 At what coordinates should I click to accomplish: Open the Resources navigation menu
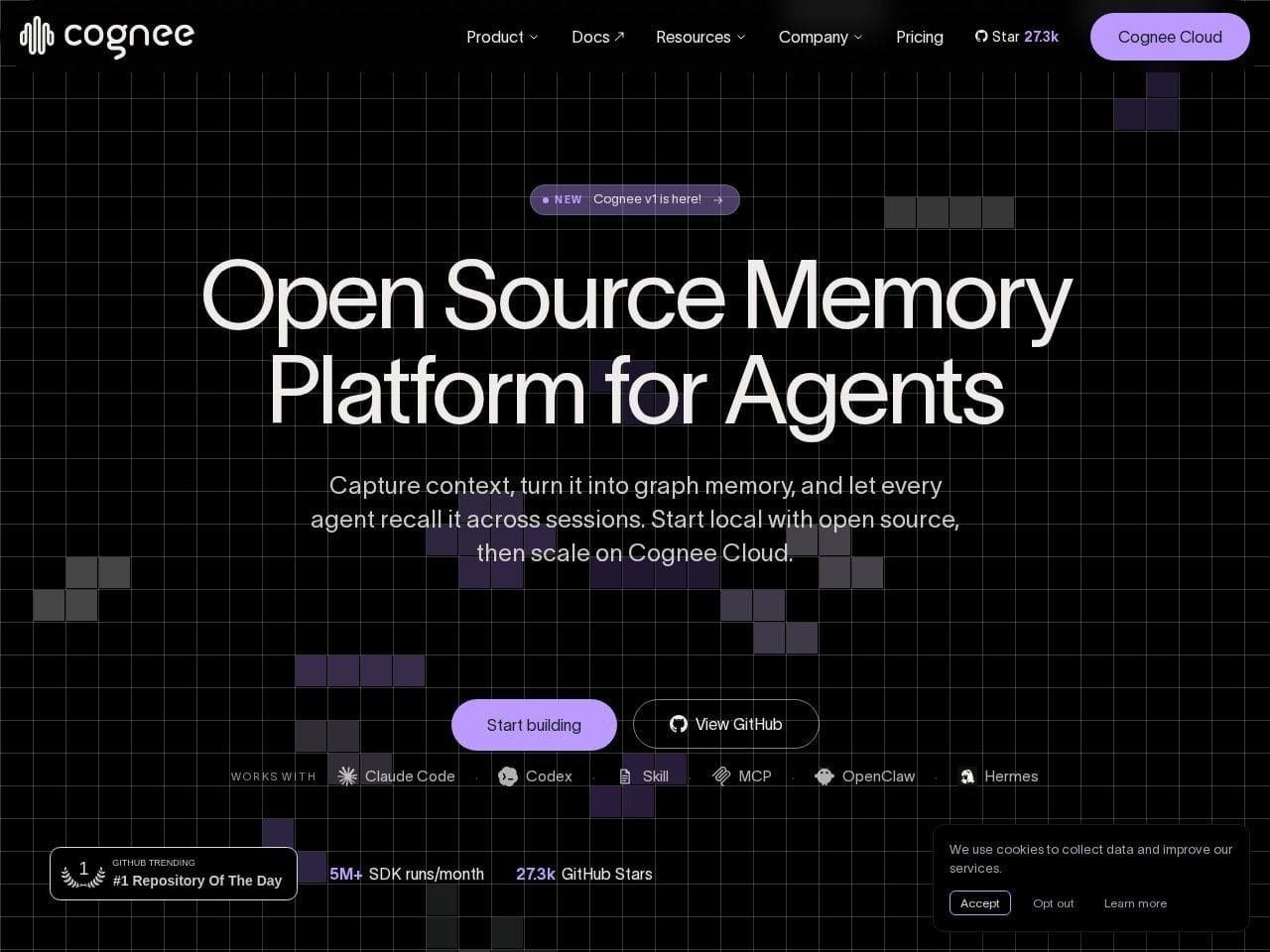click(x=700, y=37)
